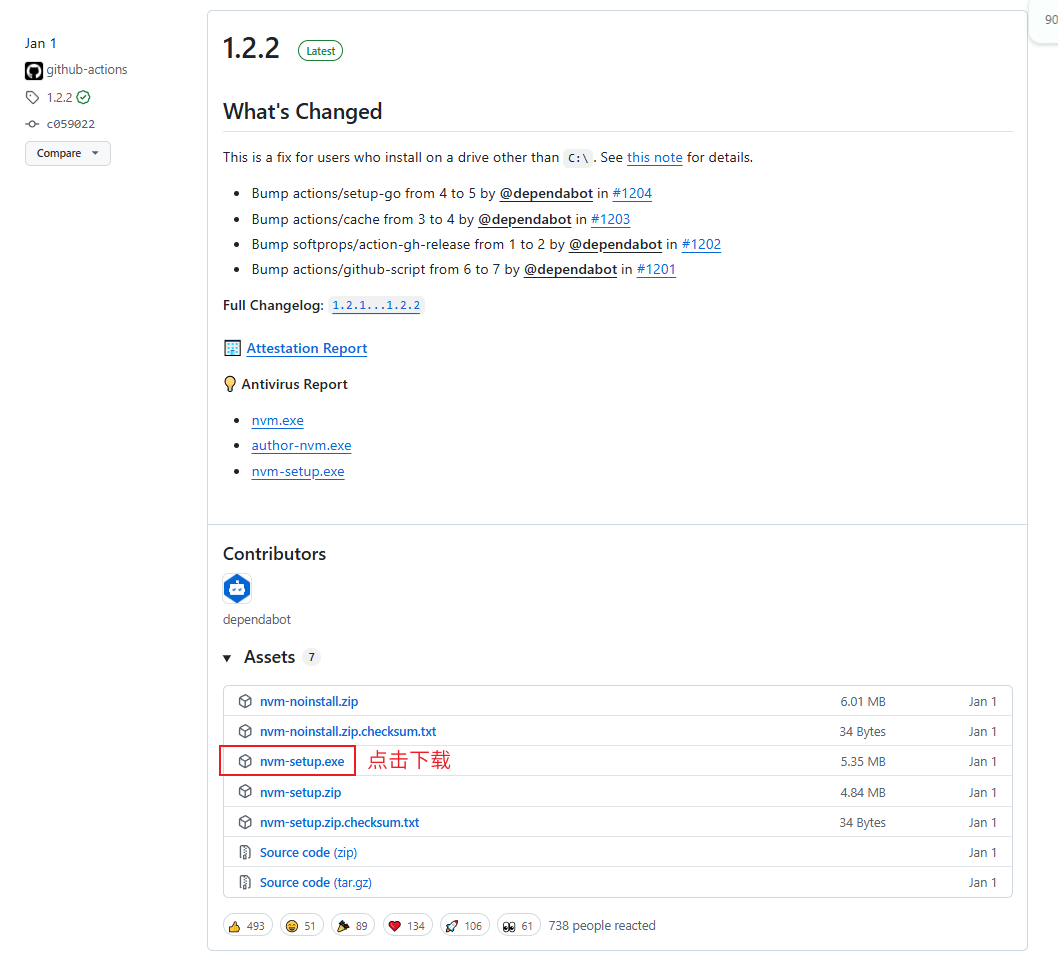Click file icon for Source code (zip)
This screenshot has height=962, width=1058.
point(245,853)
